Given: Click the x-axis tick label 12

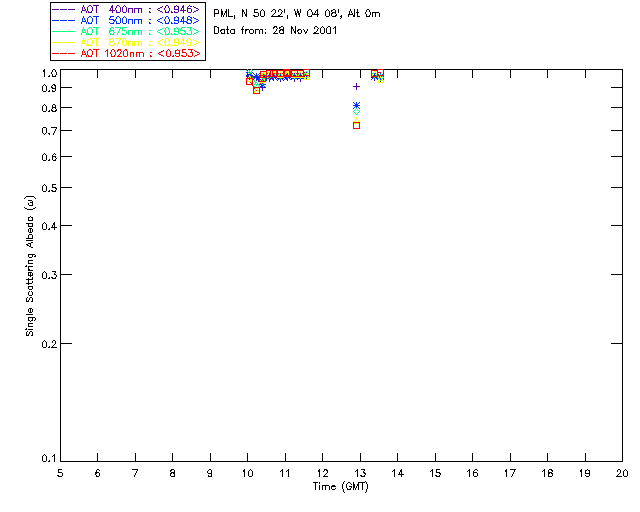Looking at the screenshot, I should 322,474.
